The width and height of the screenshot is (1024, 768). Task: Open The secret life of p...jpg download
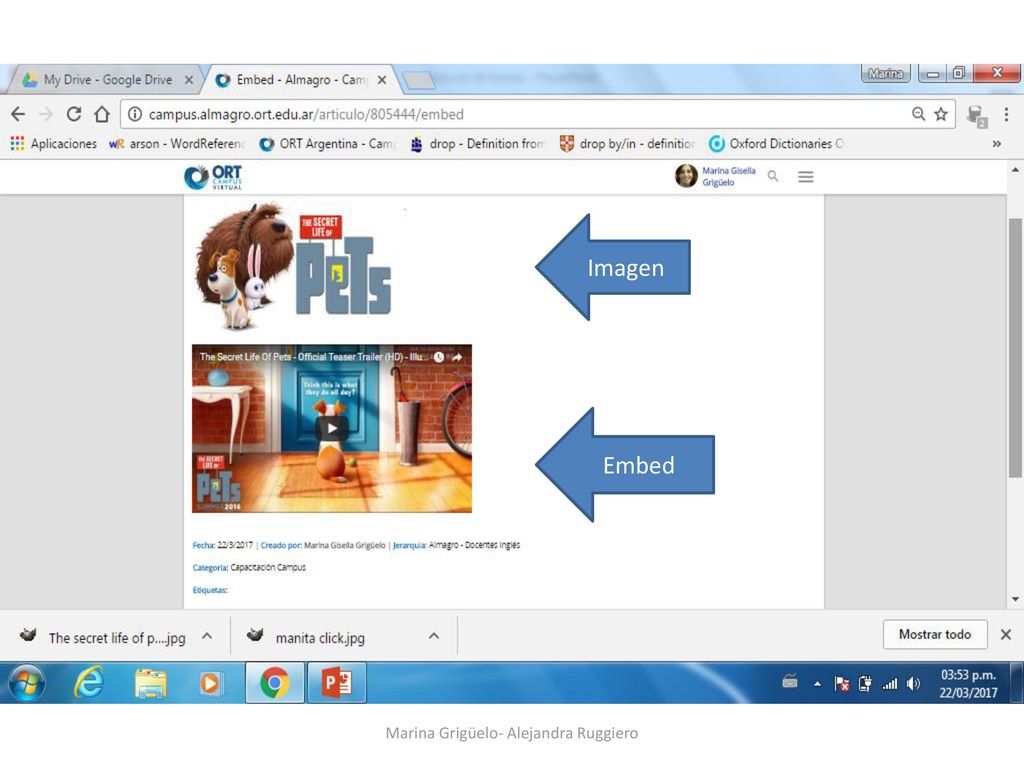point(103,637)
